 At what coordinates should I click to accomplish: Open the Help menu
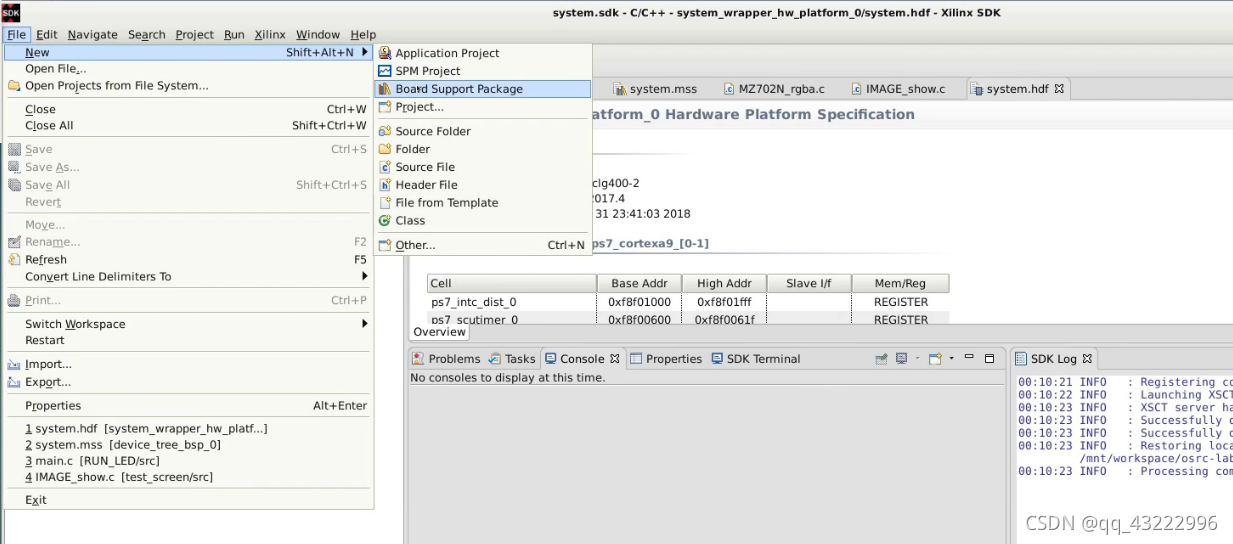click(x=363, y=34)
